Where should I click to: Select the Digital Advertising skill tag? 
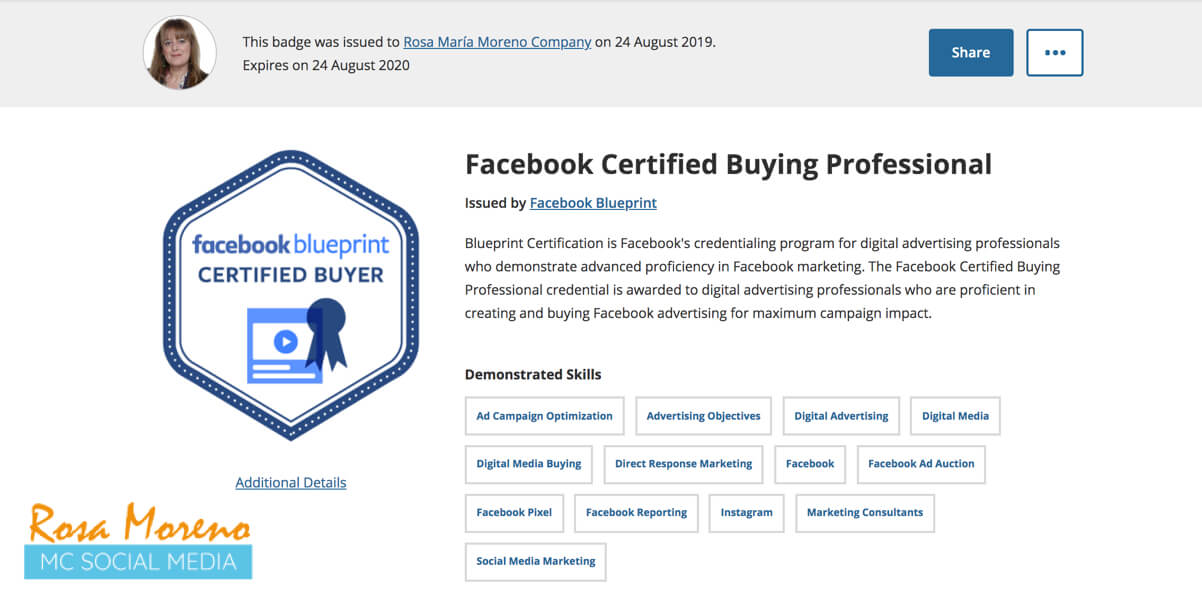click(x=841, y=415)
